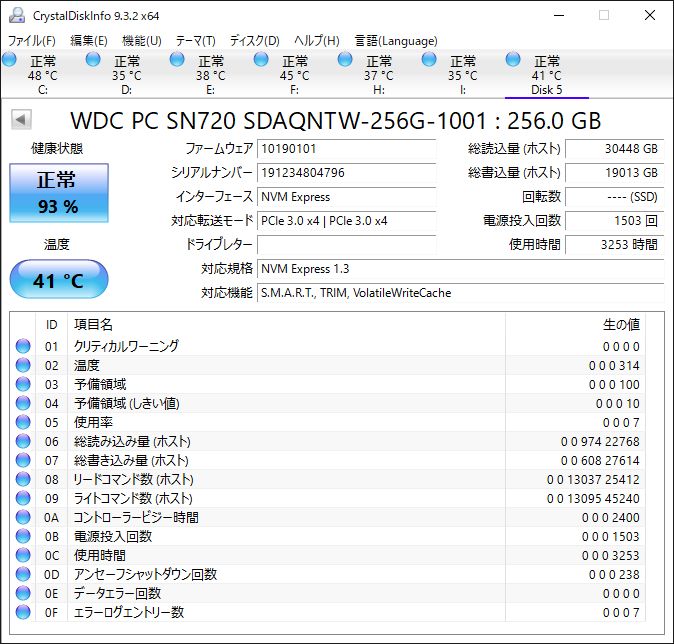Click status orb for 0B 電源投入回数 row
Viewport: 674px width, 644px height.
tap(23, 536)
